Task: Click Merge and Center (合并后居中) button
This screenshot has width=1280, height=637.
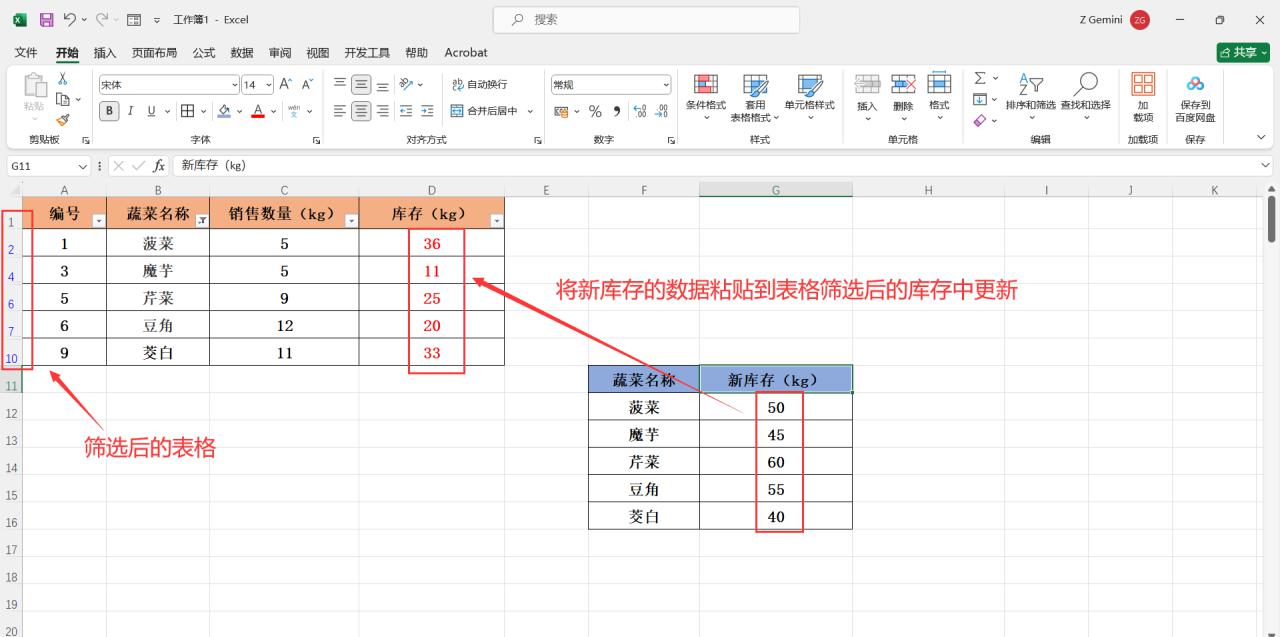Action: 485,111
